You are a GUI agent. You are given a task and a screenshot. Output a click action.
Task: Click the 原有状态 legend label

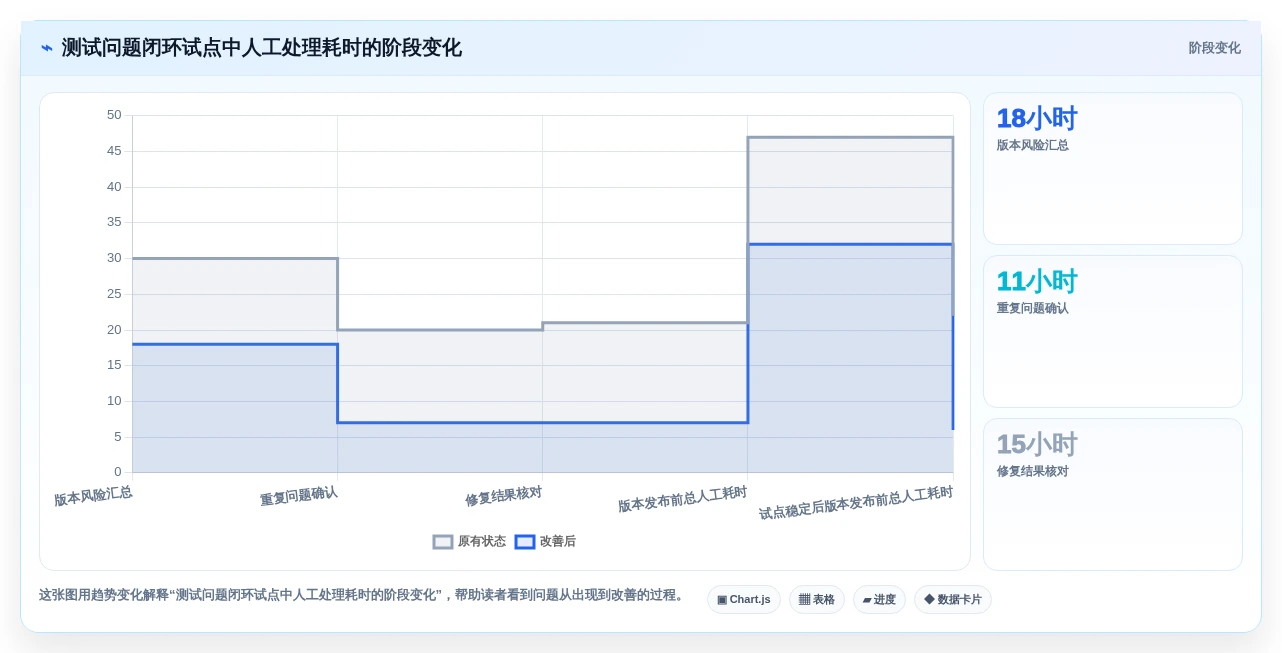tap(482, 542)
